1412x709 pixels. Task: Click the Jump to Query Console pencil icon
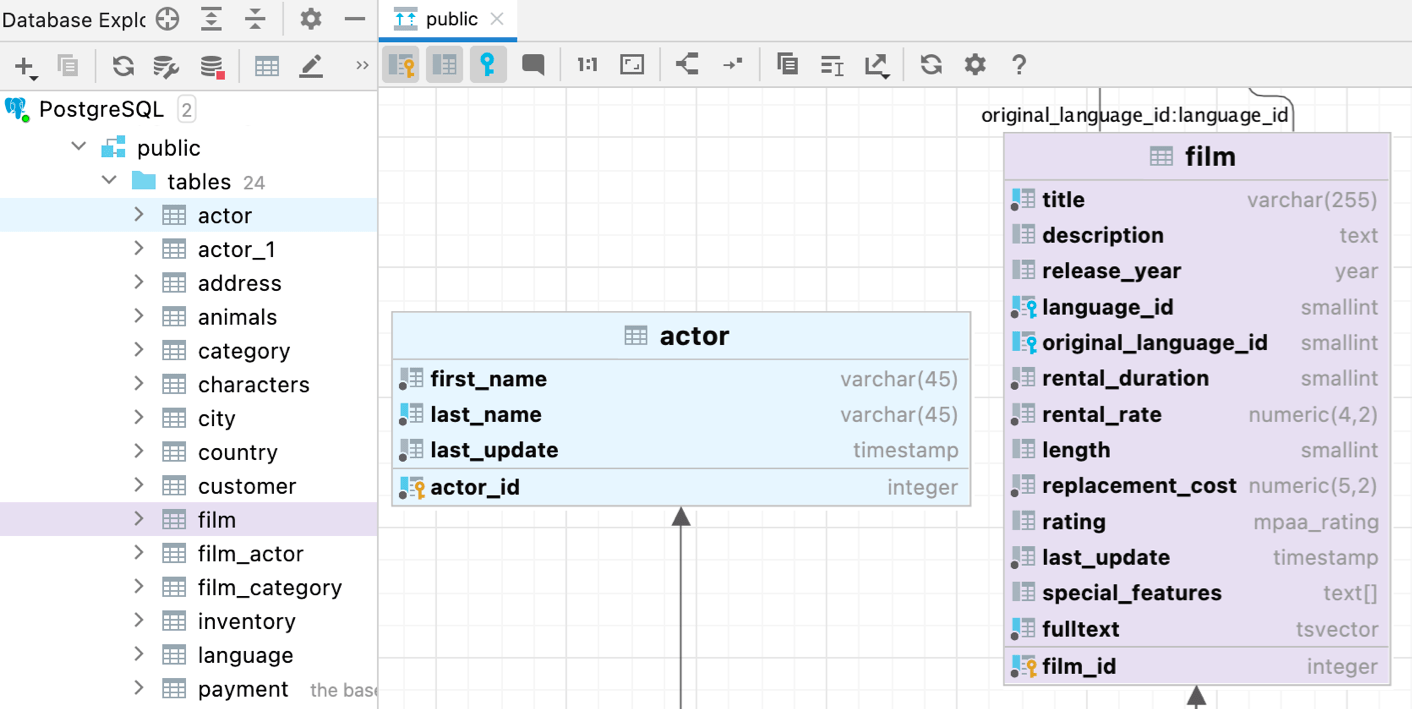pyautogui.click(x=311, y=66)
